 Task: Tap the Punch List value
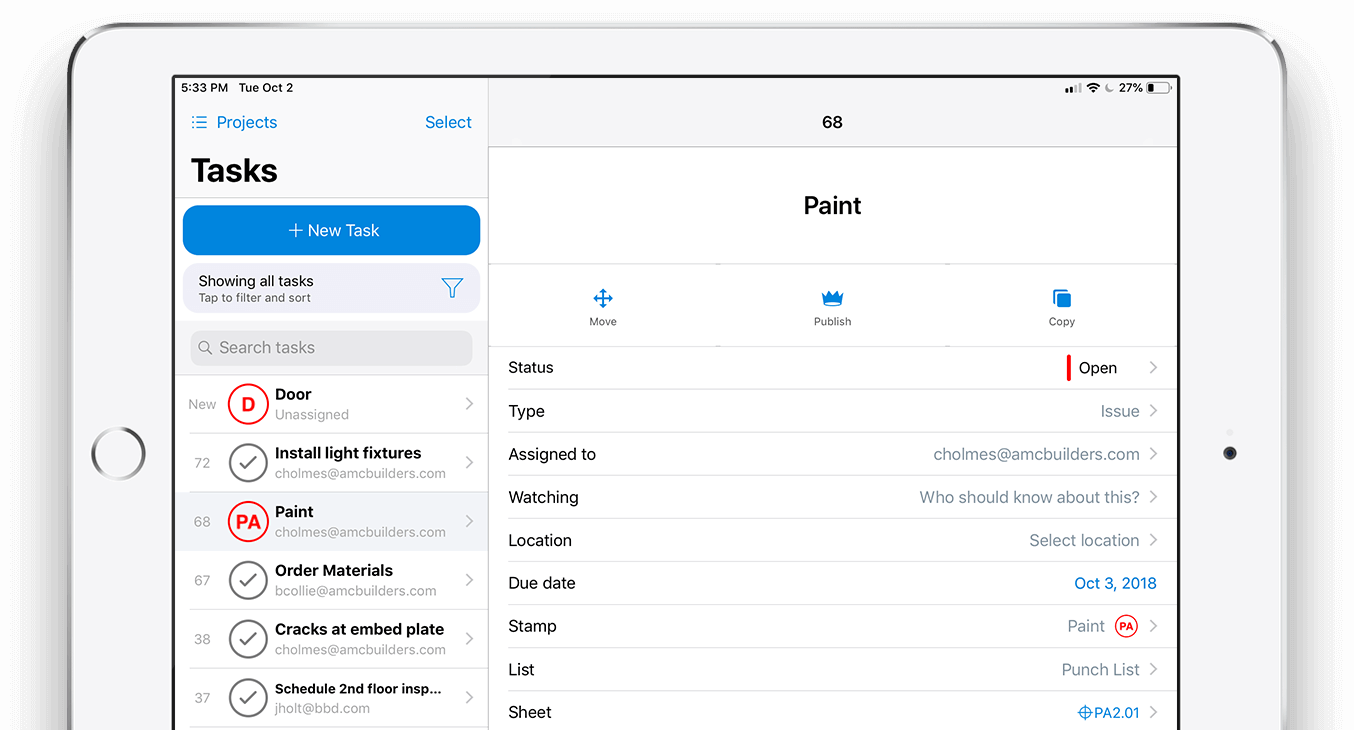tap(1100, 669)
